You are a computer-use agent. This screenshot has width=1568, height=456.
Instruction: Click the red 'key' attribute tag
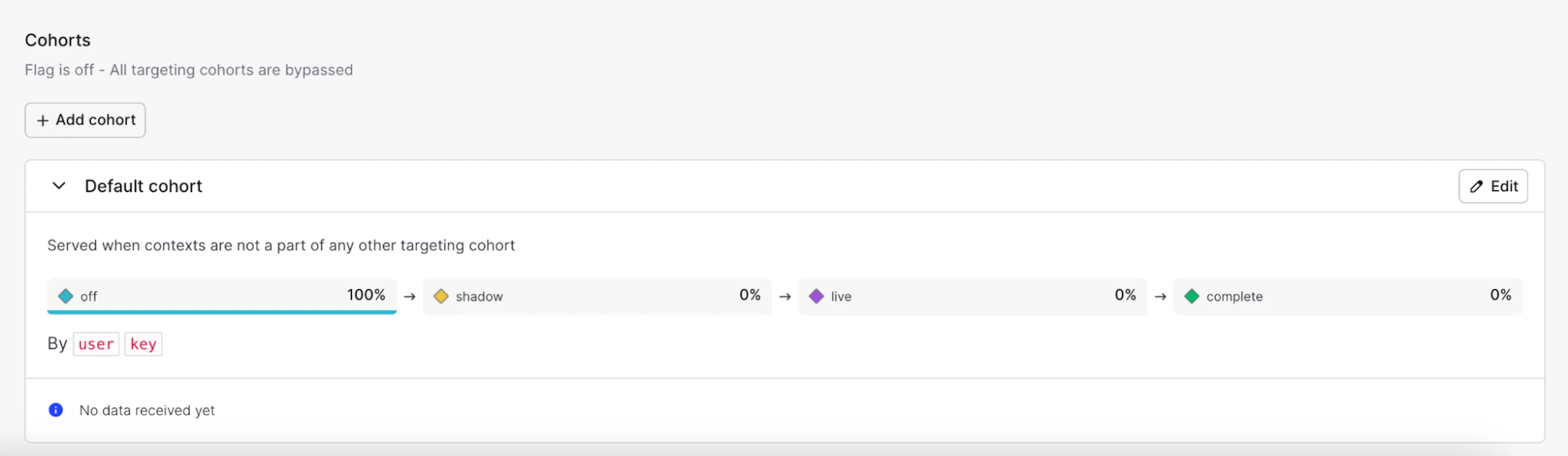click(x=143, y=344)
